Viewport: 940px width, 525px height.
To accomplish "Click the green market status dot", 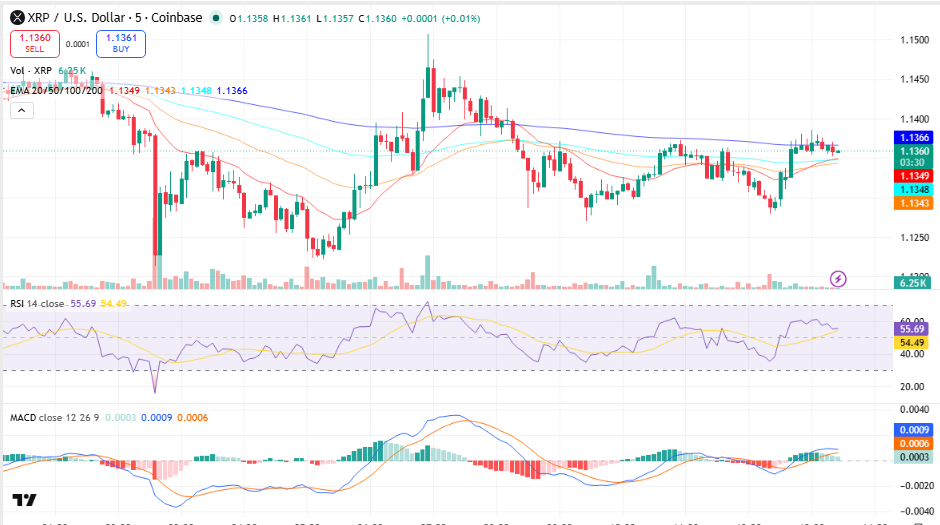I will (216, 18).
